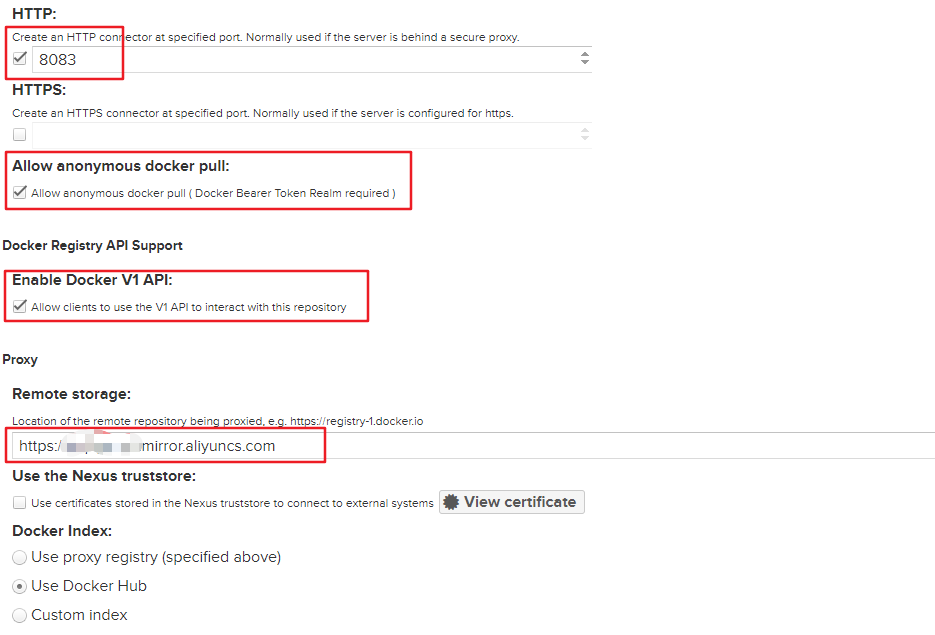Uncheck the HTTP connector checkbox

pyautogui.click(x=20, y=58)
